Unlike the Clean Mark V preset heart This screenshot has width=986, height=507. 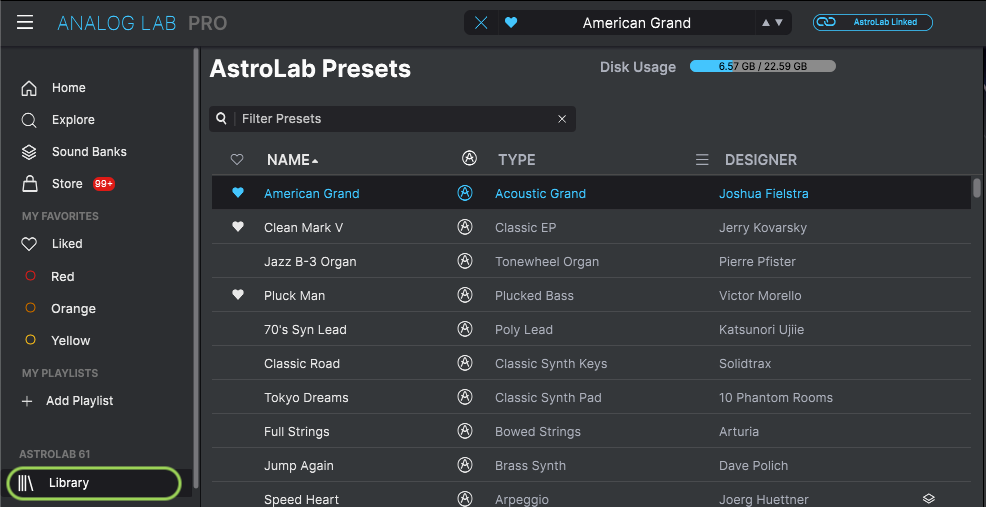238,227
